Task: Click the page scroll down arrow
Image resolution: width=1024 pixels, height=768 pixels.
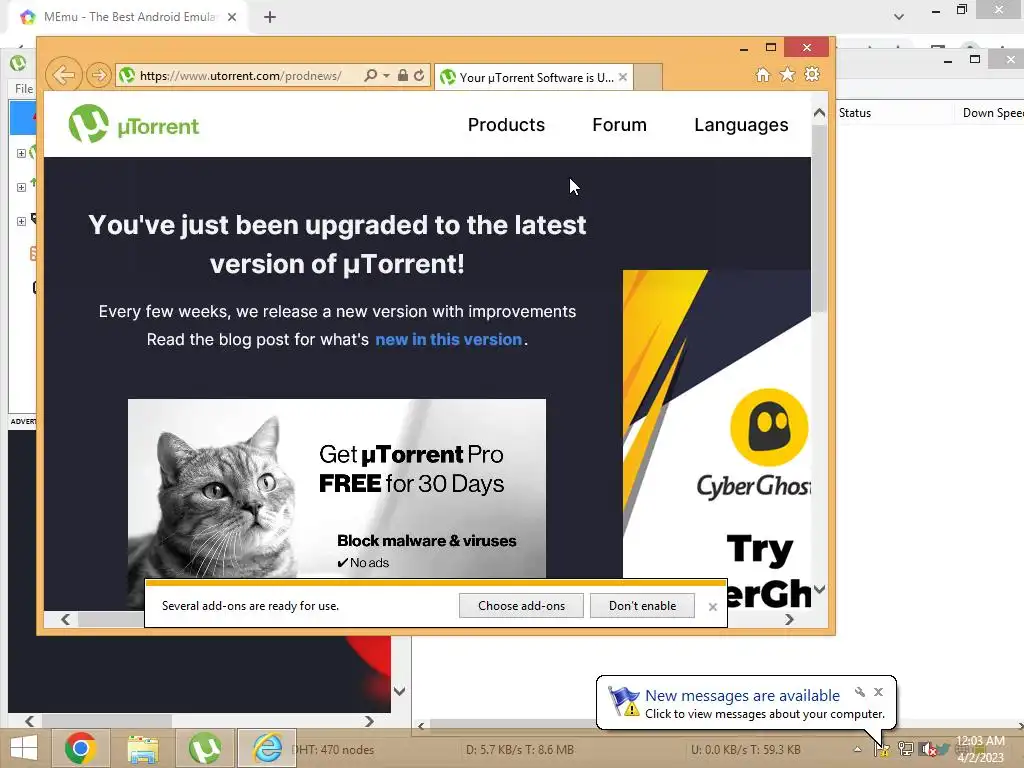Action: pos(819,589)
